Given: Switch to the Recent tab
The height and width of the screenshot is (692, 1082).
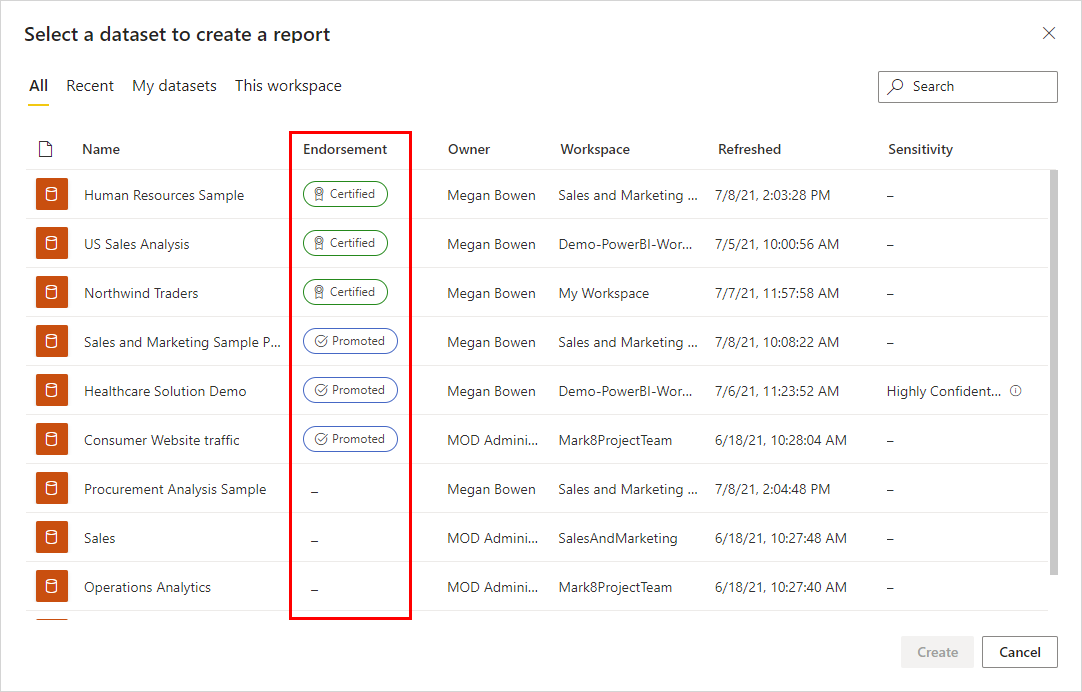Looking at the screenshot, I should coord(90,86).
